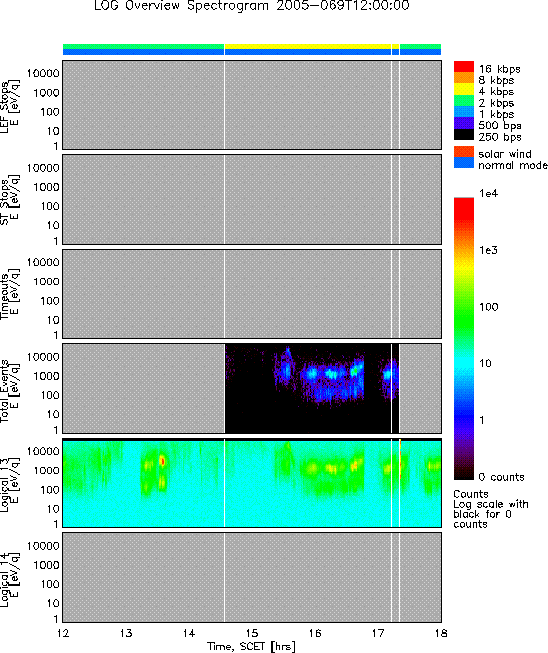Image resolution: width=548 pixels, height=653 pixels.
Task: Click the Total Events spectrogram panel
Action: click(x=252, y=389)
